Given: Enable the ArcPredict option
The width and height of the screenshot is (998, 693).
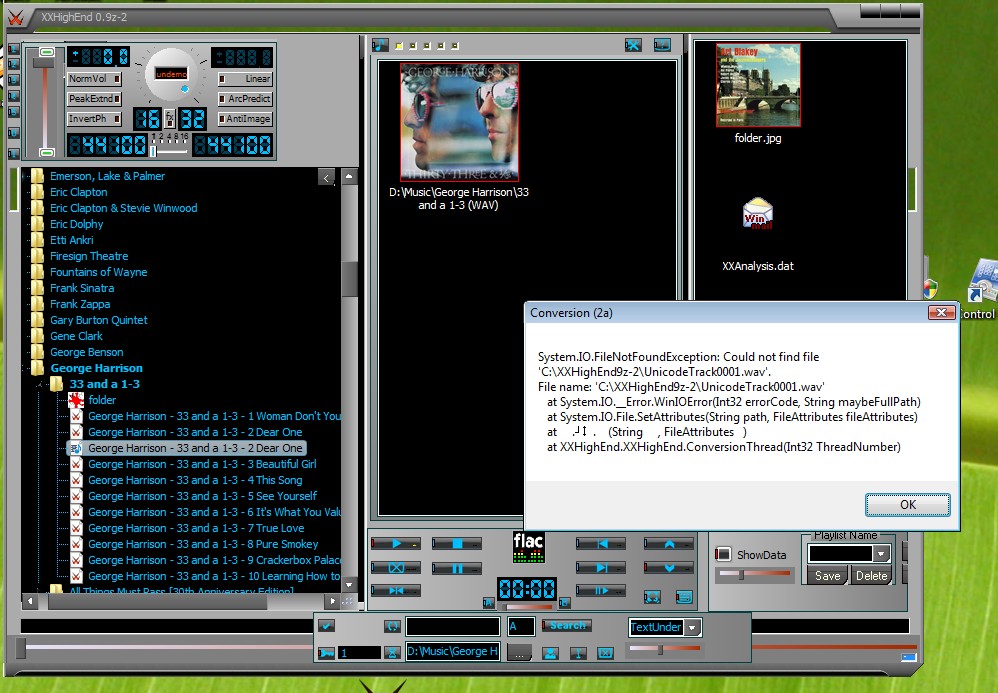Looking at the screenshot, I should 245,99.
